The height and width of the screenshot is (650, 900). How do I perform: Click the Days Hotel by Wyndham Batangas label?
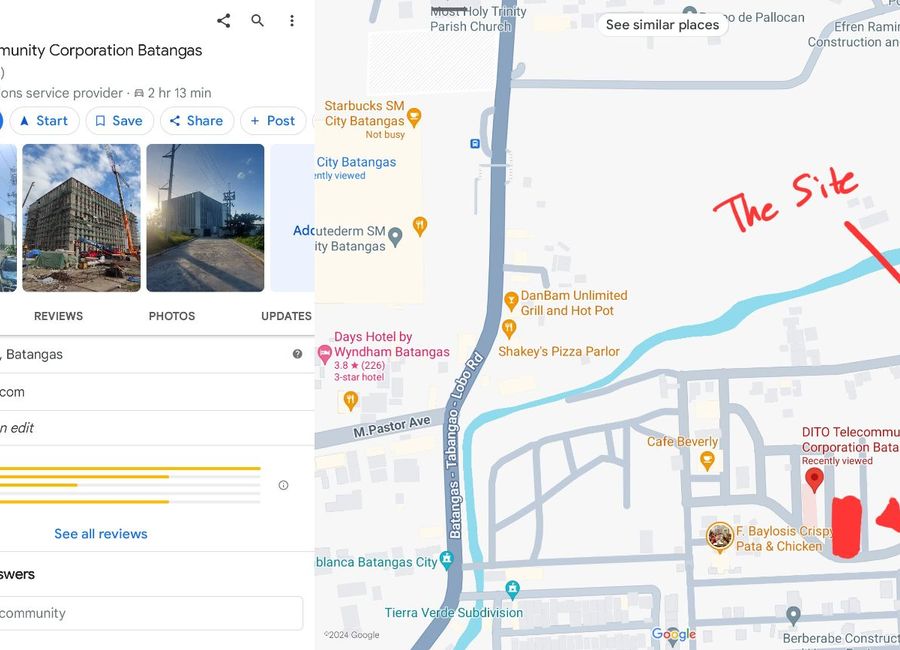[391, 344]
